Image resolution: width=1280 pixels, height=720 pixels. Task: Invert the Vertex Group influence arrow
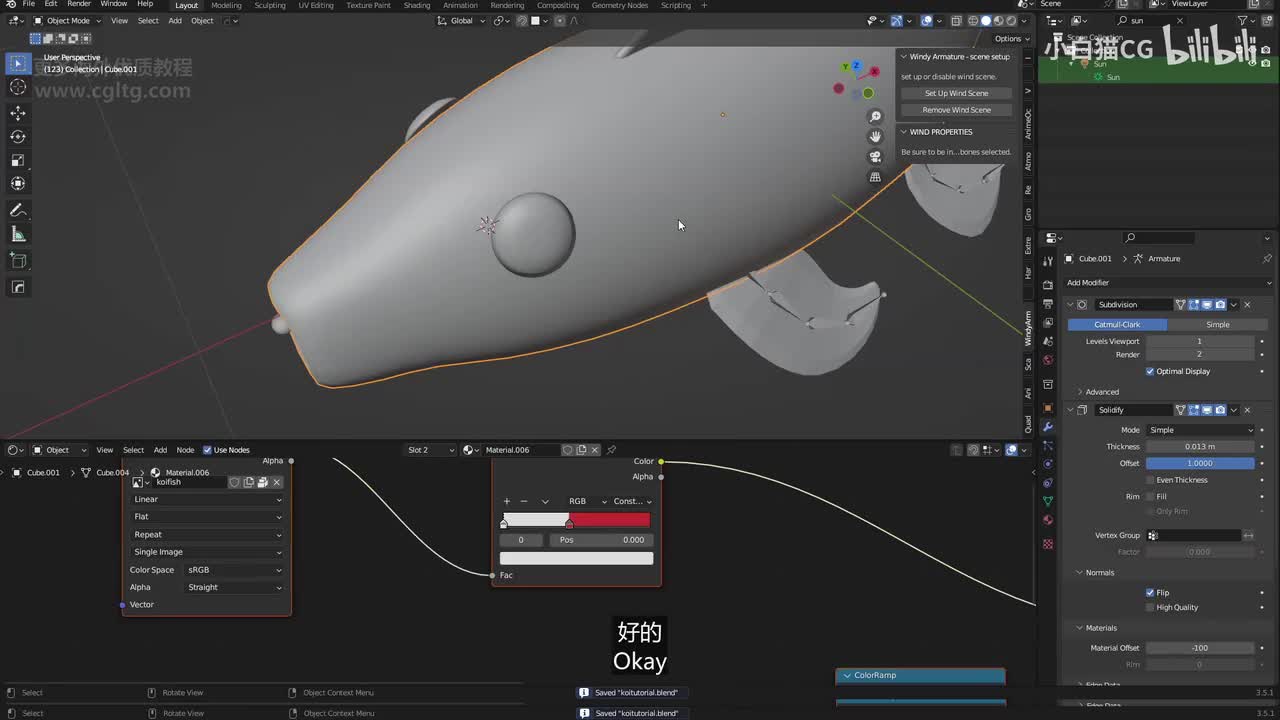(x=1248, y=536)
